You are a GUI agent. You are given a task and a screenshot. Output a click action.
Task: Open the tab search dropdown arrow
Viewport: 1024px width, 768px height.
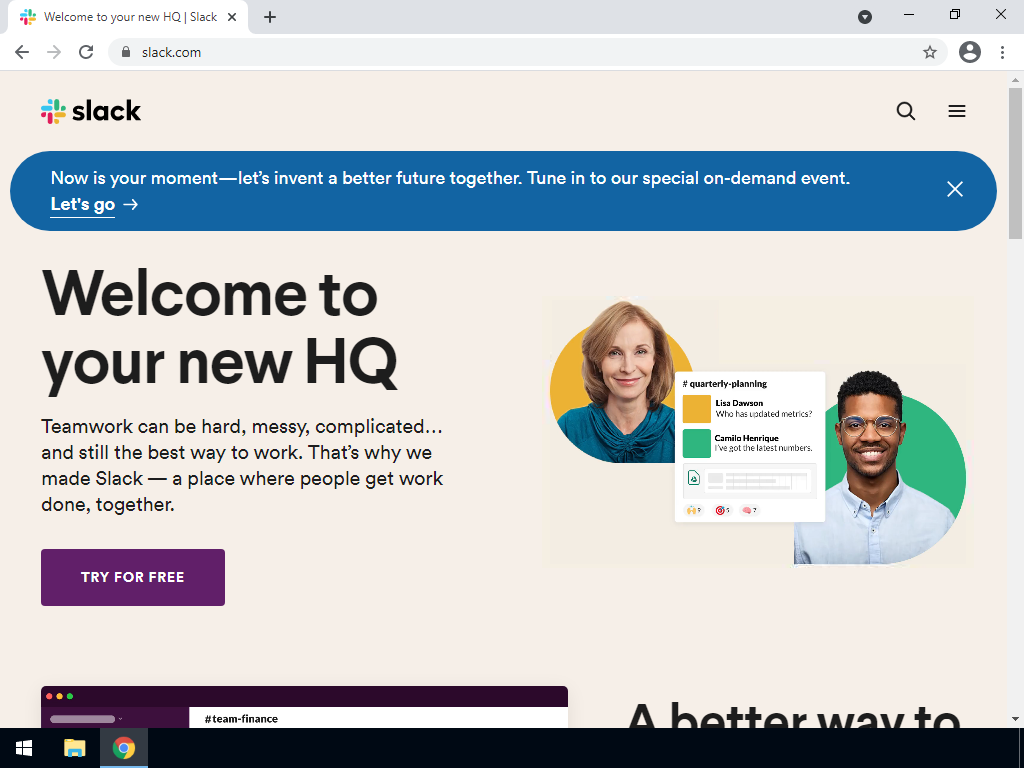[x=865, y=17]
